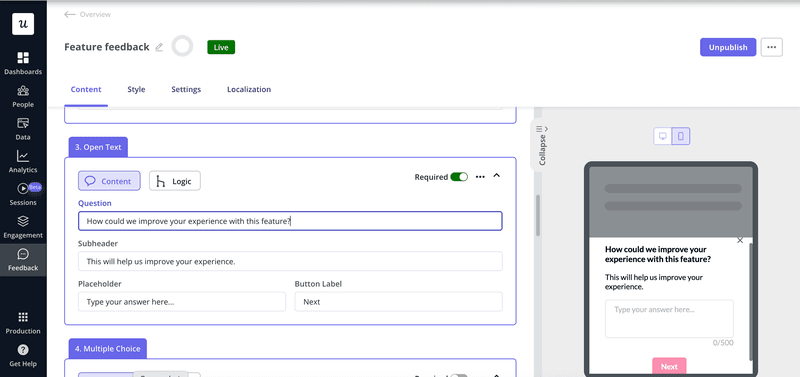Screen dimensions: 800x377
Task: Select the 3. Open Text header
Action: pyautogui.click(x=98, y=147)
